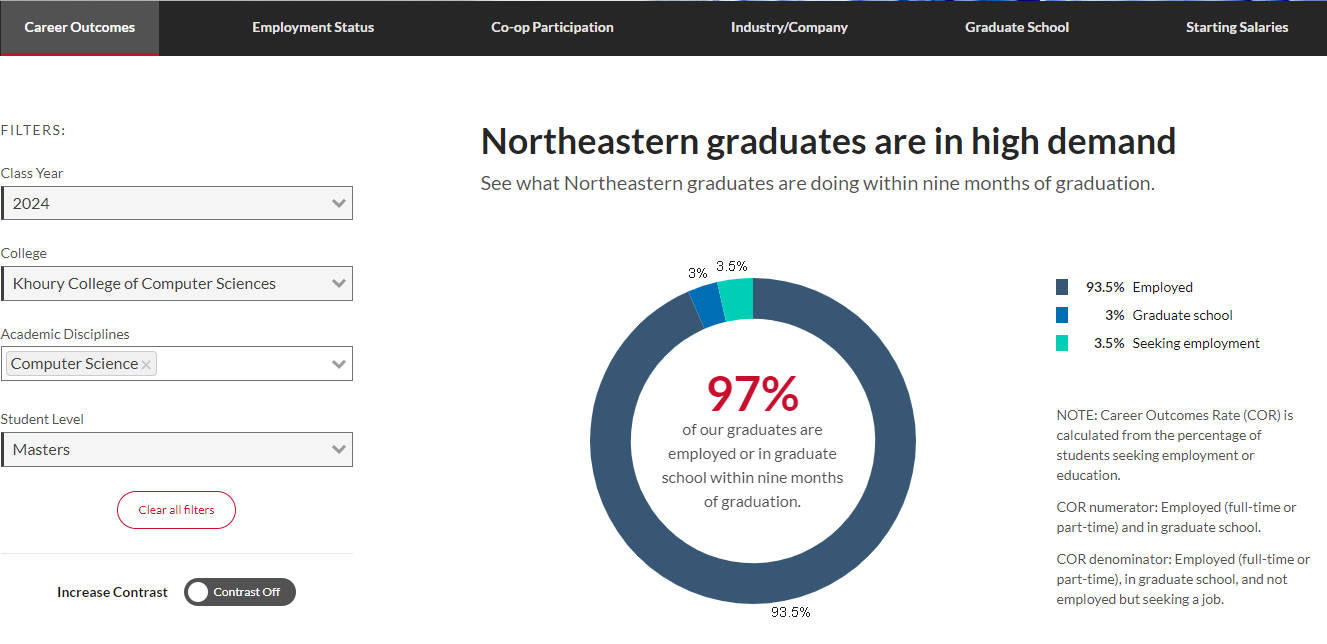
Task: Switch to the Employment Status tab
Action: pos(313,28)
